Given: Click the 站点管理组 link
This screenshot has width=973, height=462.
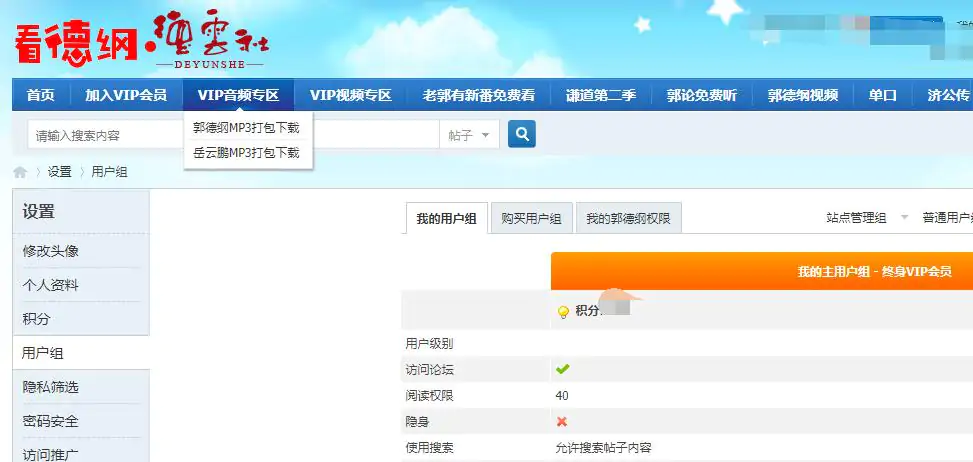Looking at the screenshot, I should (856, 218).
